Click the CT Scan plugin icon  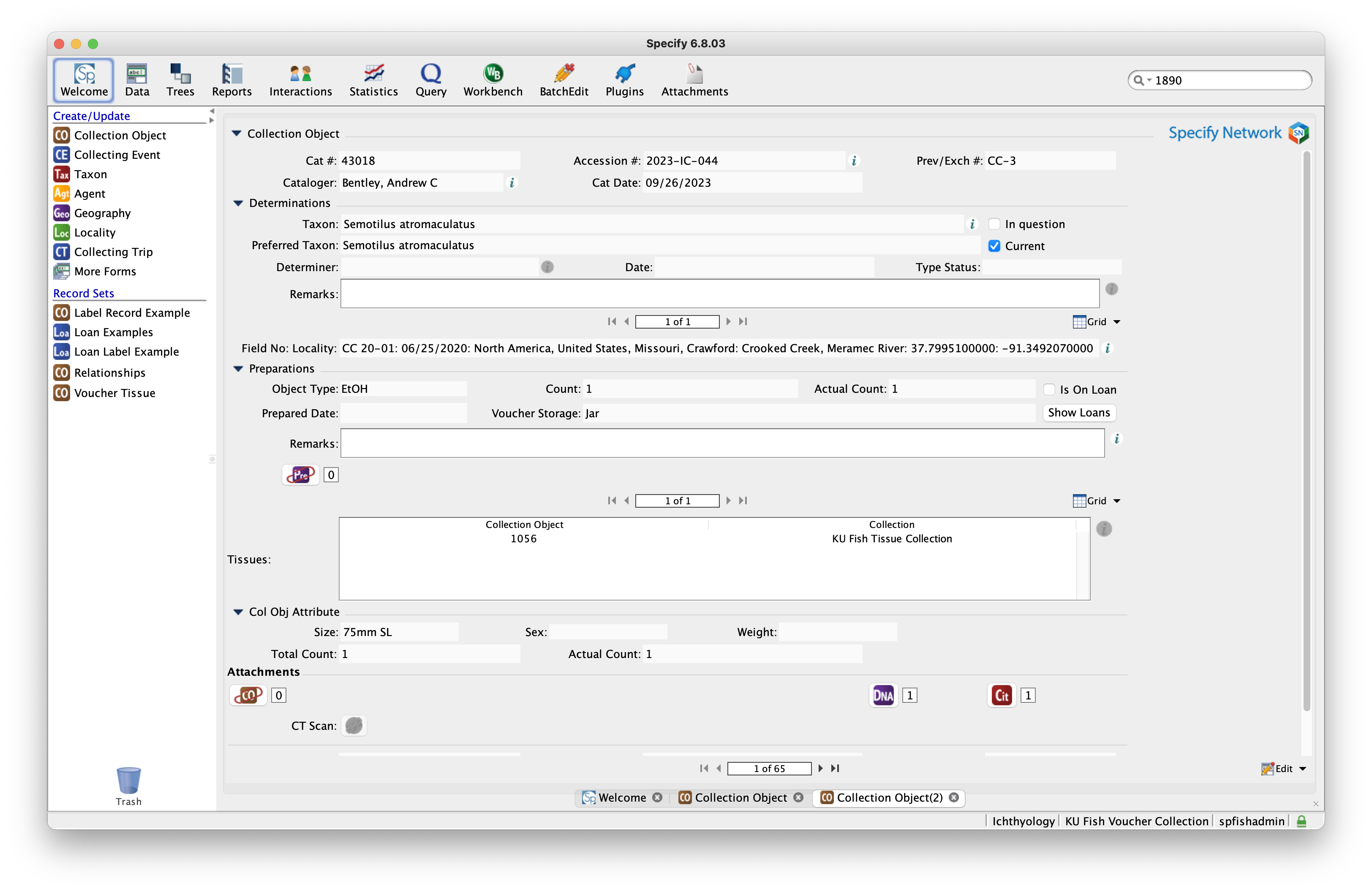click(354, 726)
